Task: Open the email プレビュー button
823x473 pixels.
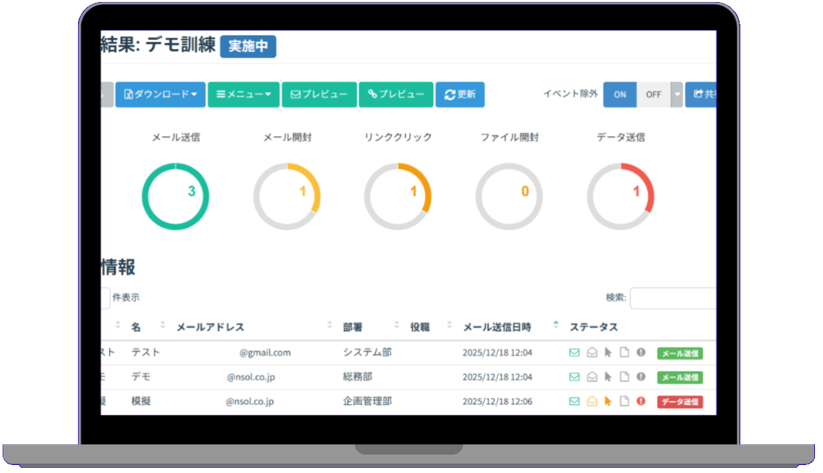Action: pos(319,95)
